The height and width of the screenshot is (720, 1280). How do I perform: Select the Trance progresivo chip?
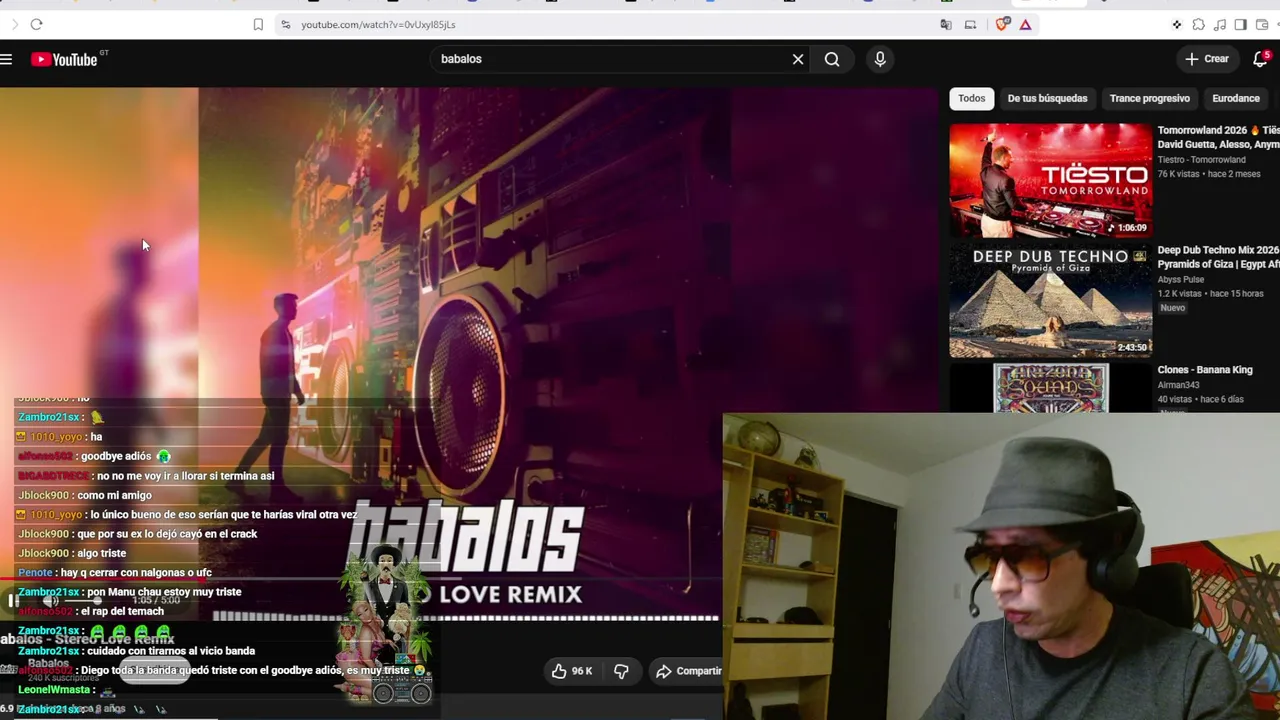pos(1149,98)
